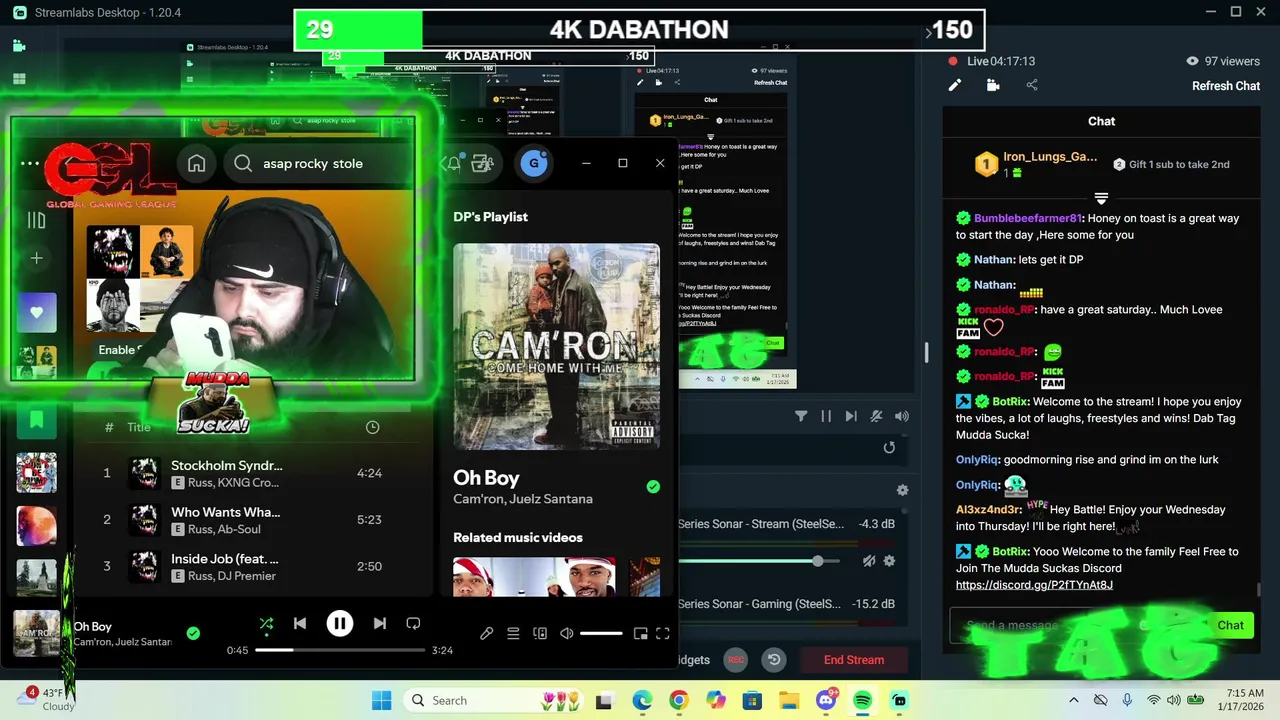The image size is (1280, 720).
Task: Open Spotify from taskbar
Action: 862,701
